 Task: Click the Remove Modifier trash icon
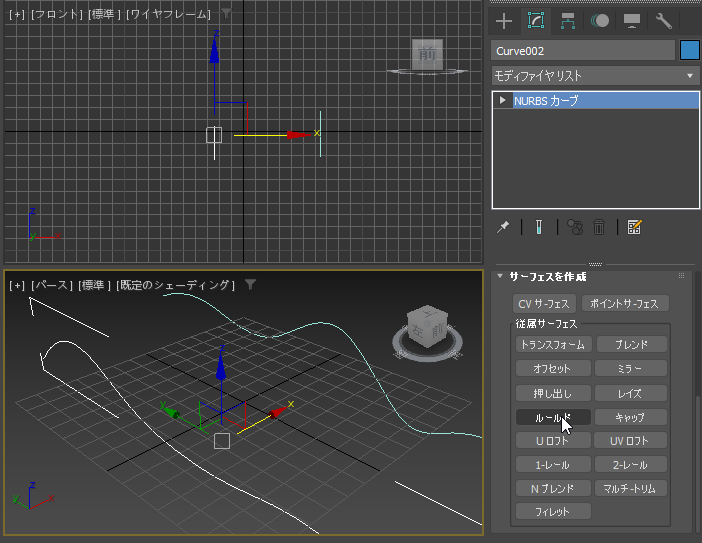(x=599, y=227)
